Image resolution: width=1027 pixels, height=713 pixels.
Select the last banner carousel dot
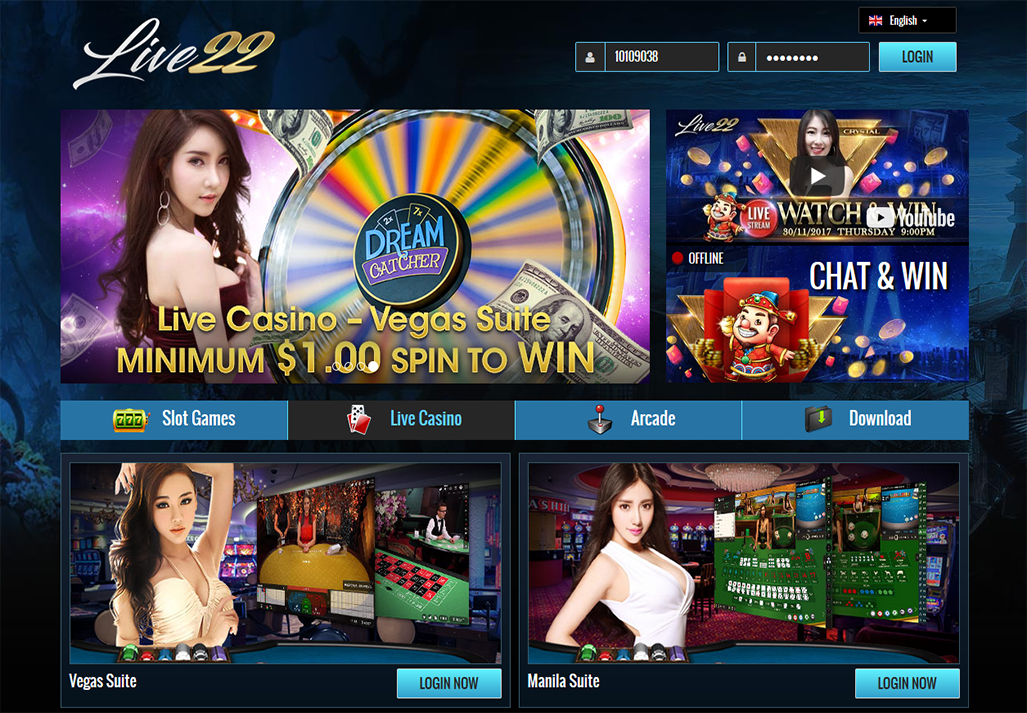pos(373,367)
